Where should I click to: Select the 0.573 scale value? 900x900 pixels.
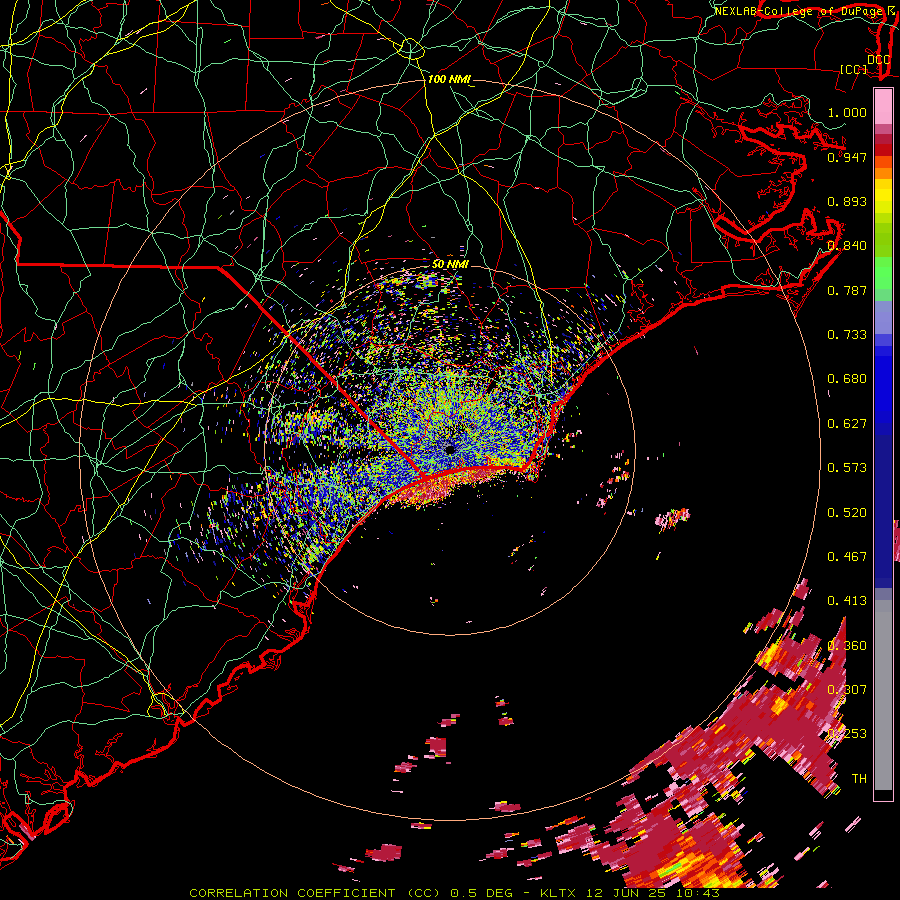pyautogui.click(x=847, y=467)
